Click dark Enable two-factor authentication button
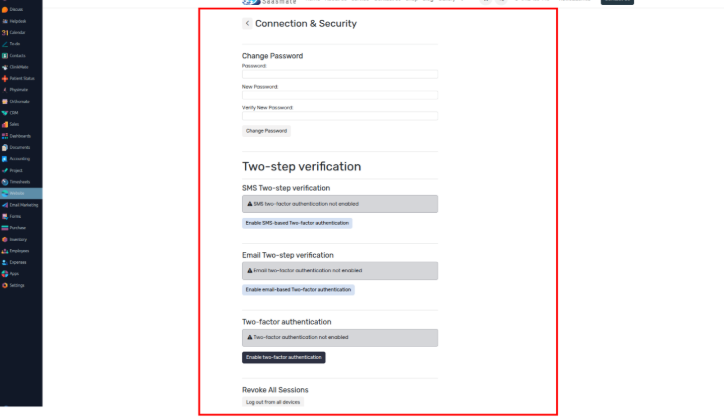 click(x=283, y=357)
